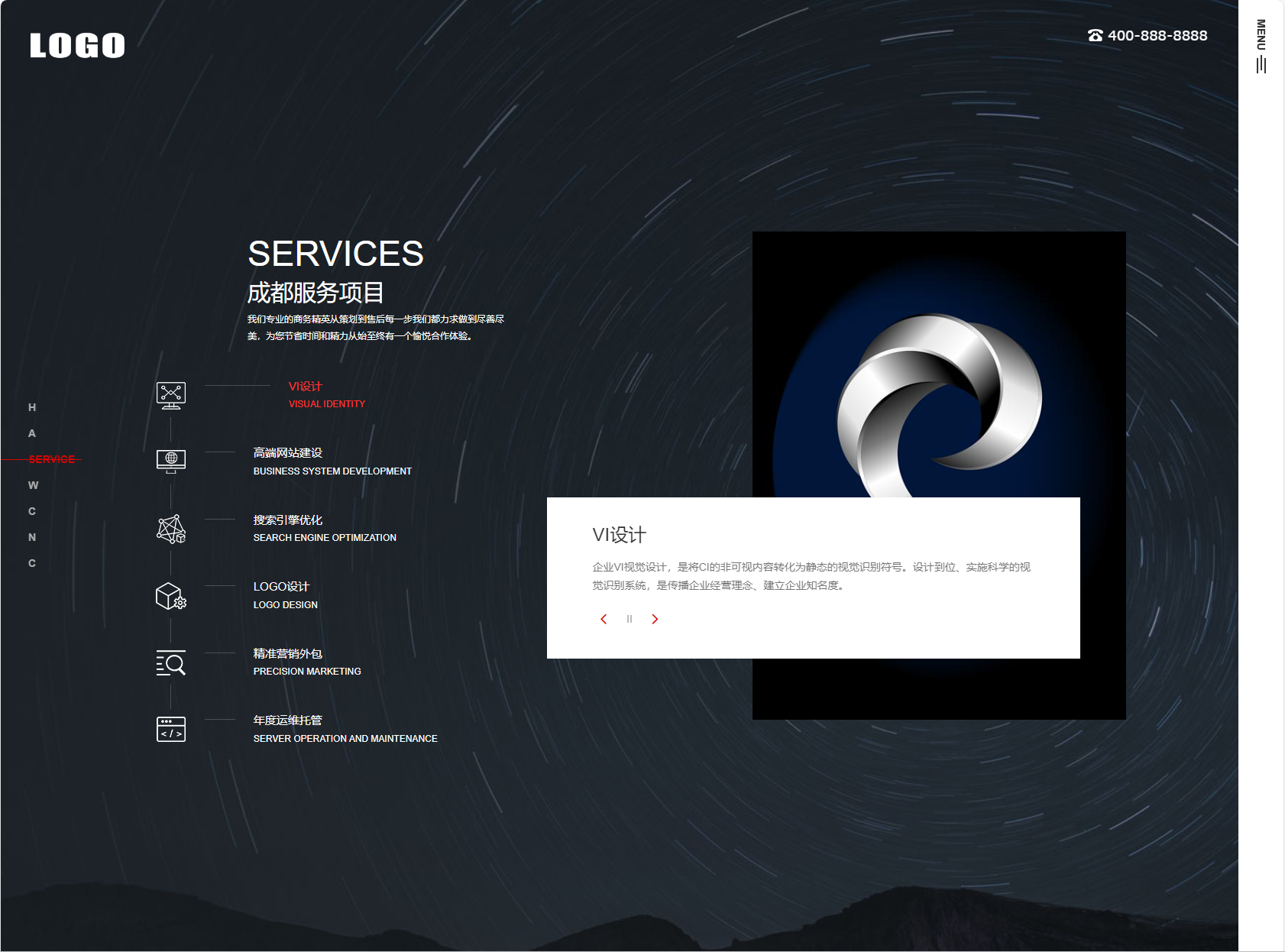Select the W side navigation item

pyautogui.click(x=33, y=485)
